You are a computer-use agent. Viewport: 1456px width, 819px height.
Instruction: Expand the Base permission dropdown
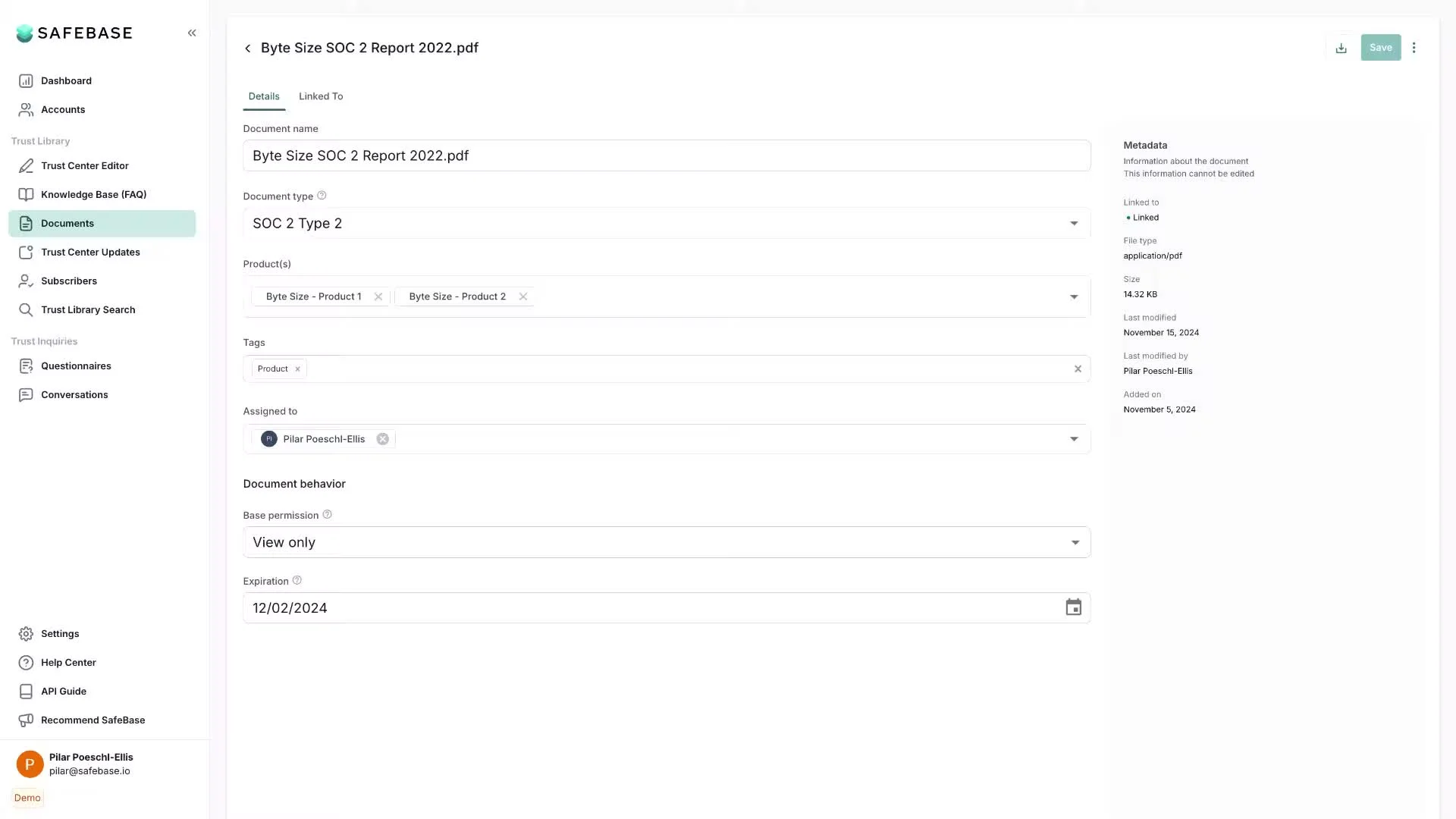(x=1075, y=542)
